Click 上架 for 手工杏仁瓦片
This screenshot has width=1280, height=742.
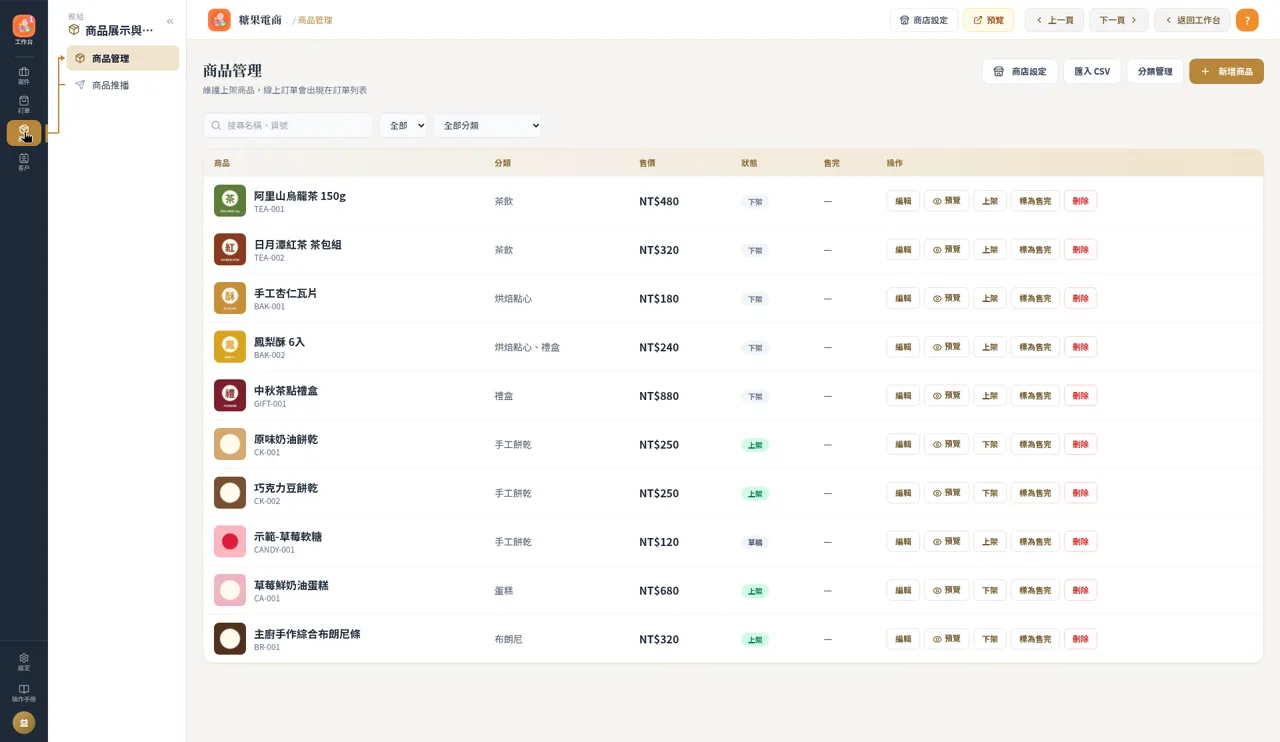click(990, 298)
